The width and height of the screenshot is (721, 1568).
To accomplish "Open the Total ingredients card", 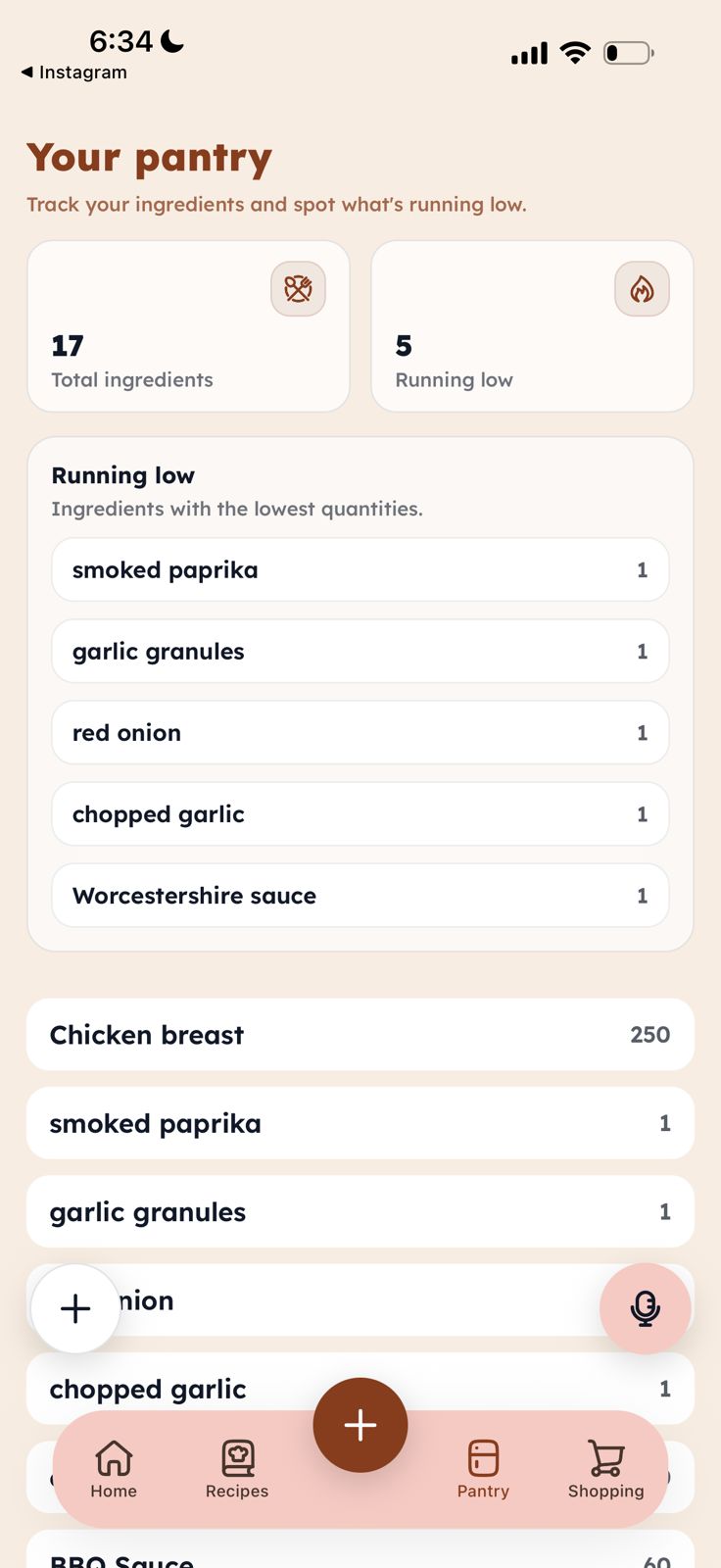I will 188,326.
